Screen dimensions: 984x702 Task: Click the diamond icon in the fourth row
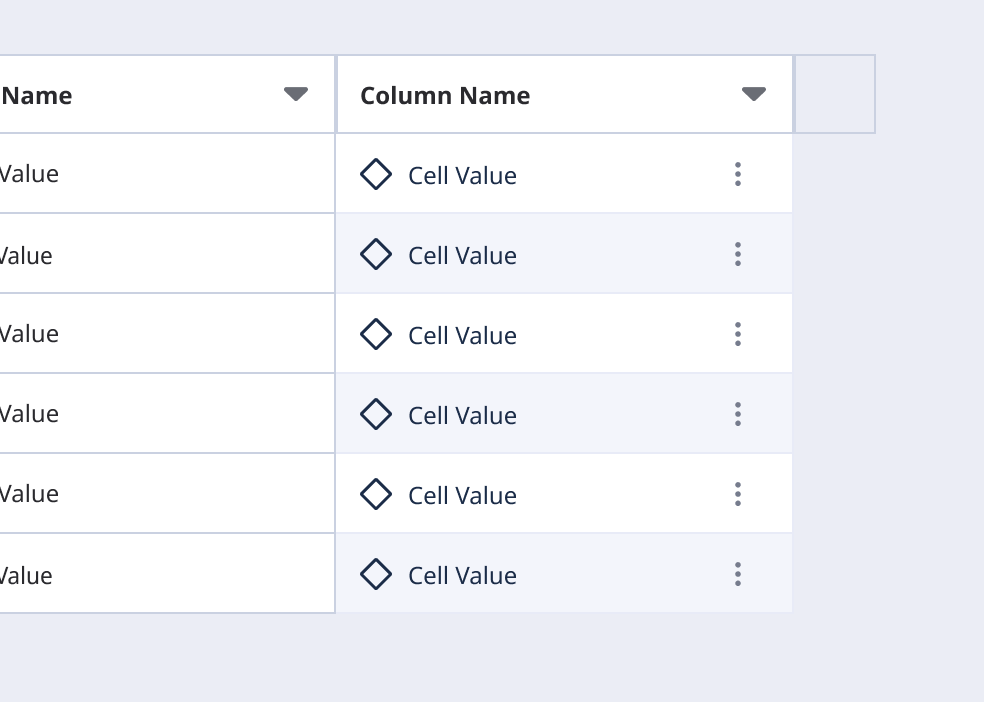click(x=375, y=414)
